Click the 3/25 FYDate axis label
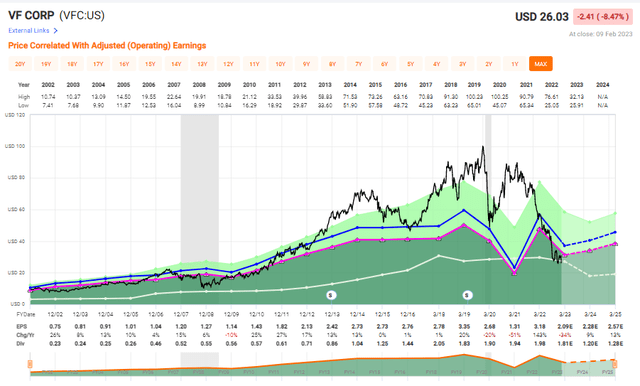640x386 pixels. [x=615, y=315]
